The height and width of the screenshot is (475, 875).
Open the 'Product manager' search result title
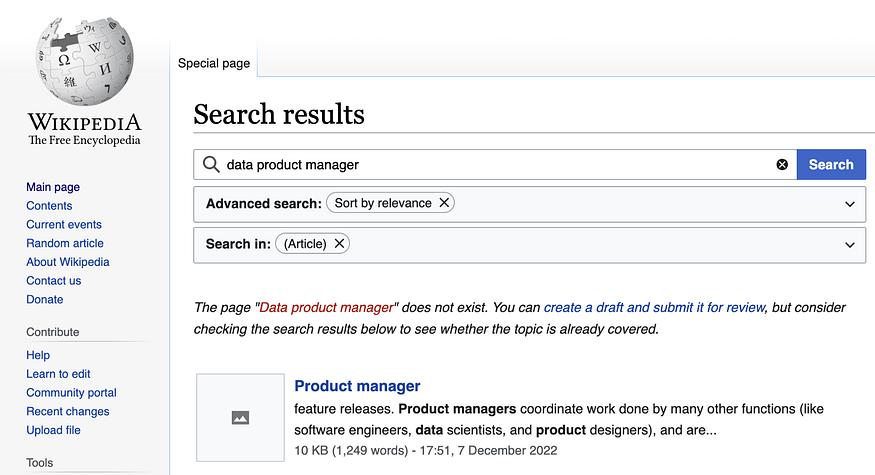point(357,386)
